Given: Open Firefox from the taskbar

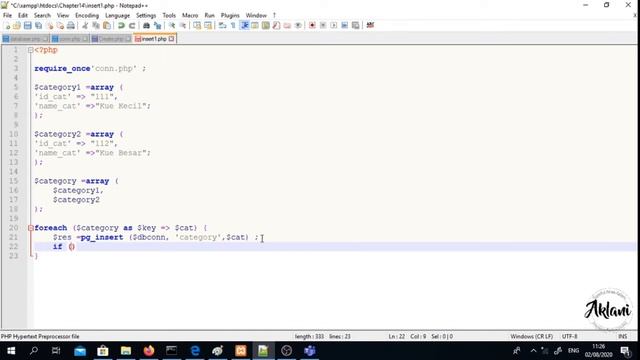Looking at the screenshot, I should tap(149, 351).
